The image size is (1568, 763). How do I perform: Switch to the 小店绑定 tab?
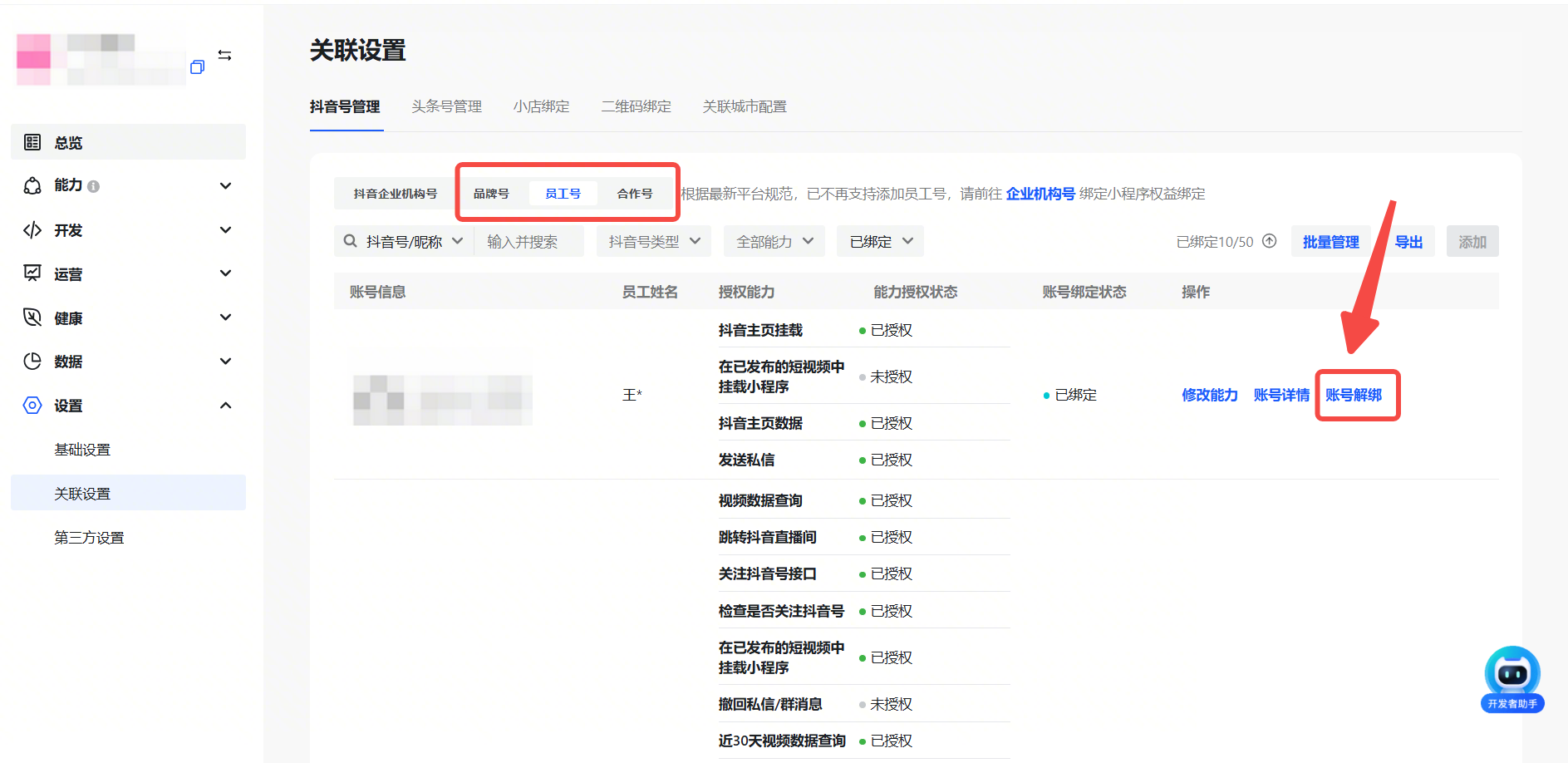[541, 106]
